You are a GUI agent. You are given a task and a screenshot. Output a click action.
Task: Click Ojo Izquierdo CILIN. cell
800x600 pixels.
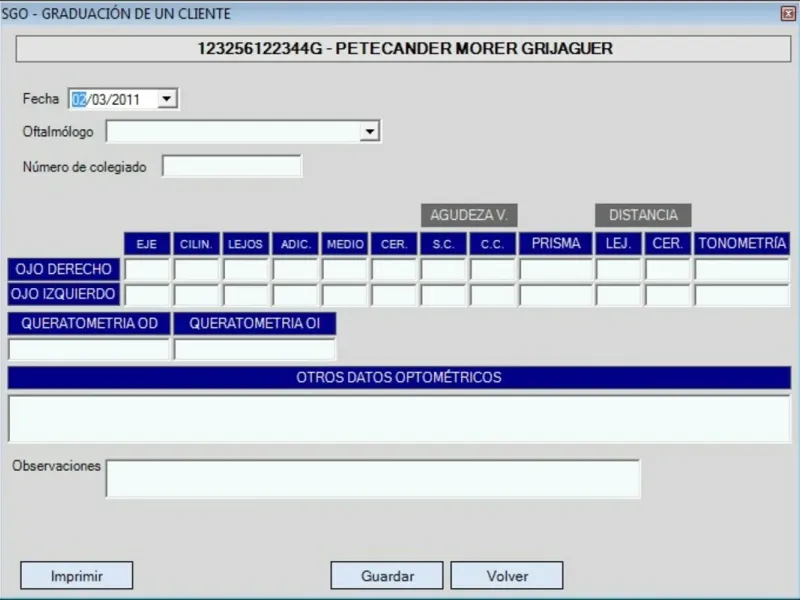click(196, 295)
